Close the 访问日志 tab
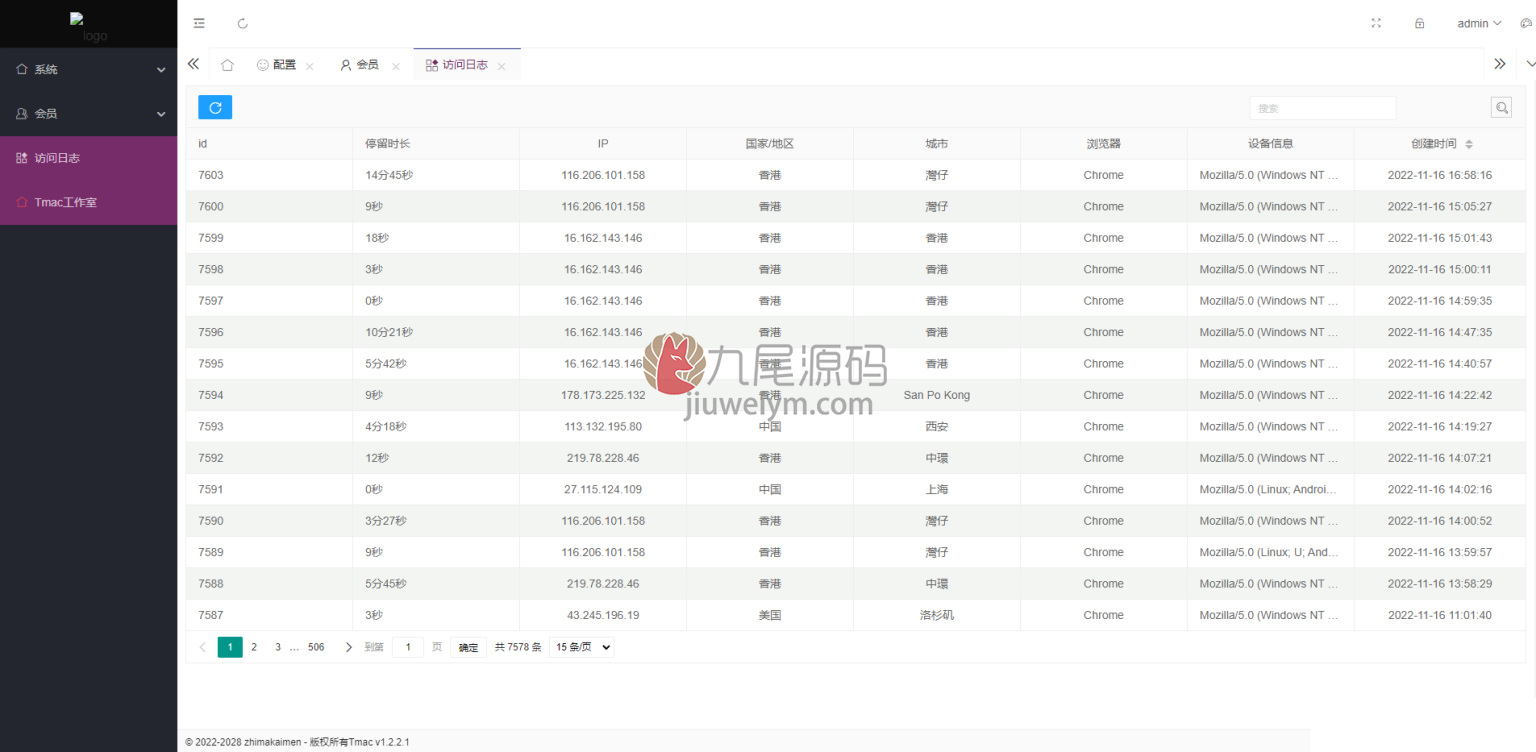This screenshot has height=752, width=1536. (502, 66)
